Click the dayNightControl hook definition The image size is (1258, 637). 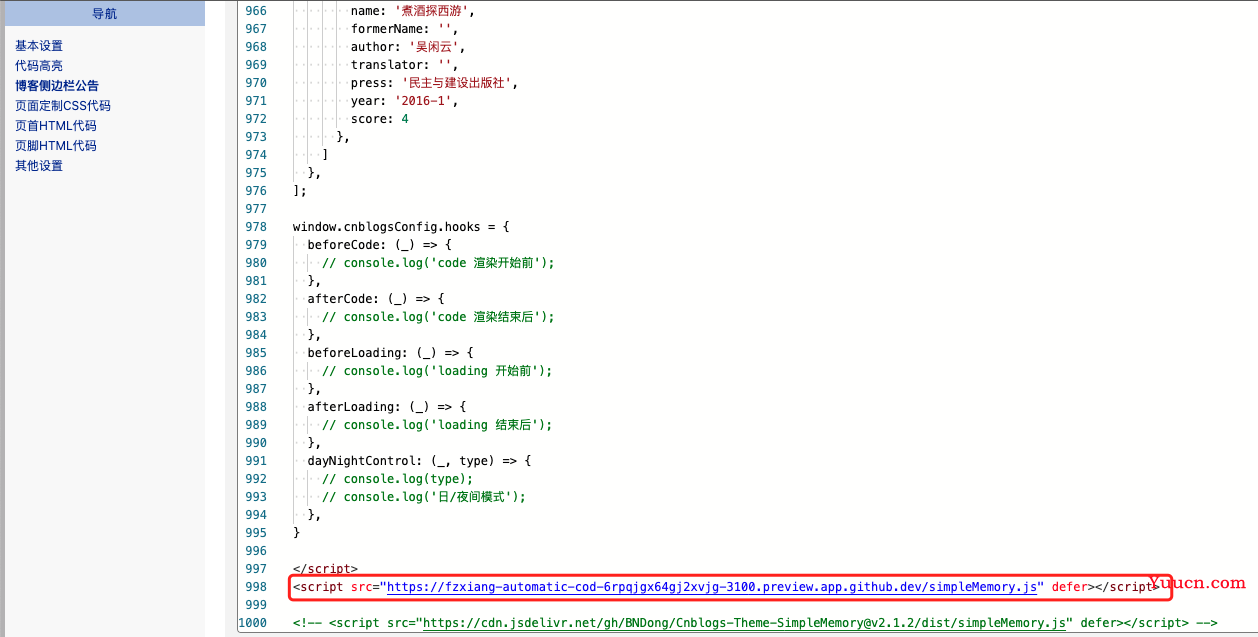coord(419,461)
